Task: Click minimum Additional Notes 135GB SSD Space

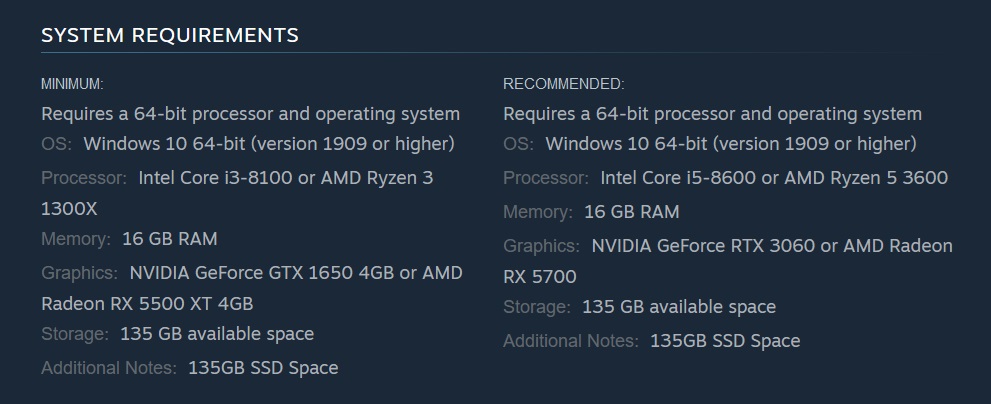Action: pyautogui.click(x=263, y=368)
